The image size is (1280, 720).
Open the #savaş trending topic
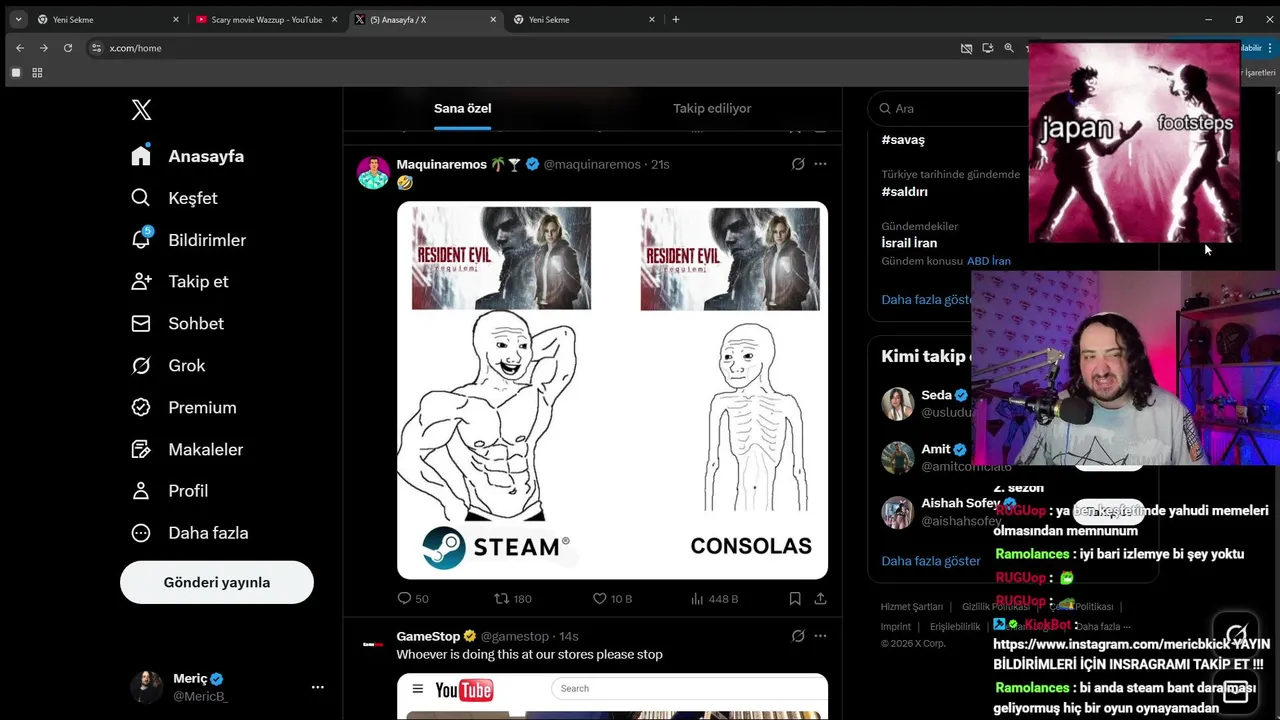(x=903, y=140)
